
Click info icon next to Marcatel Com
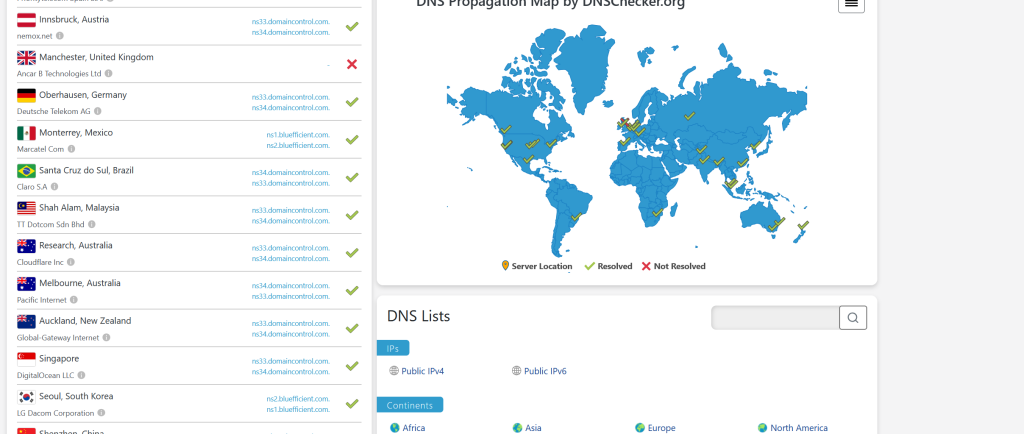click(71, 149)
